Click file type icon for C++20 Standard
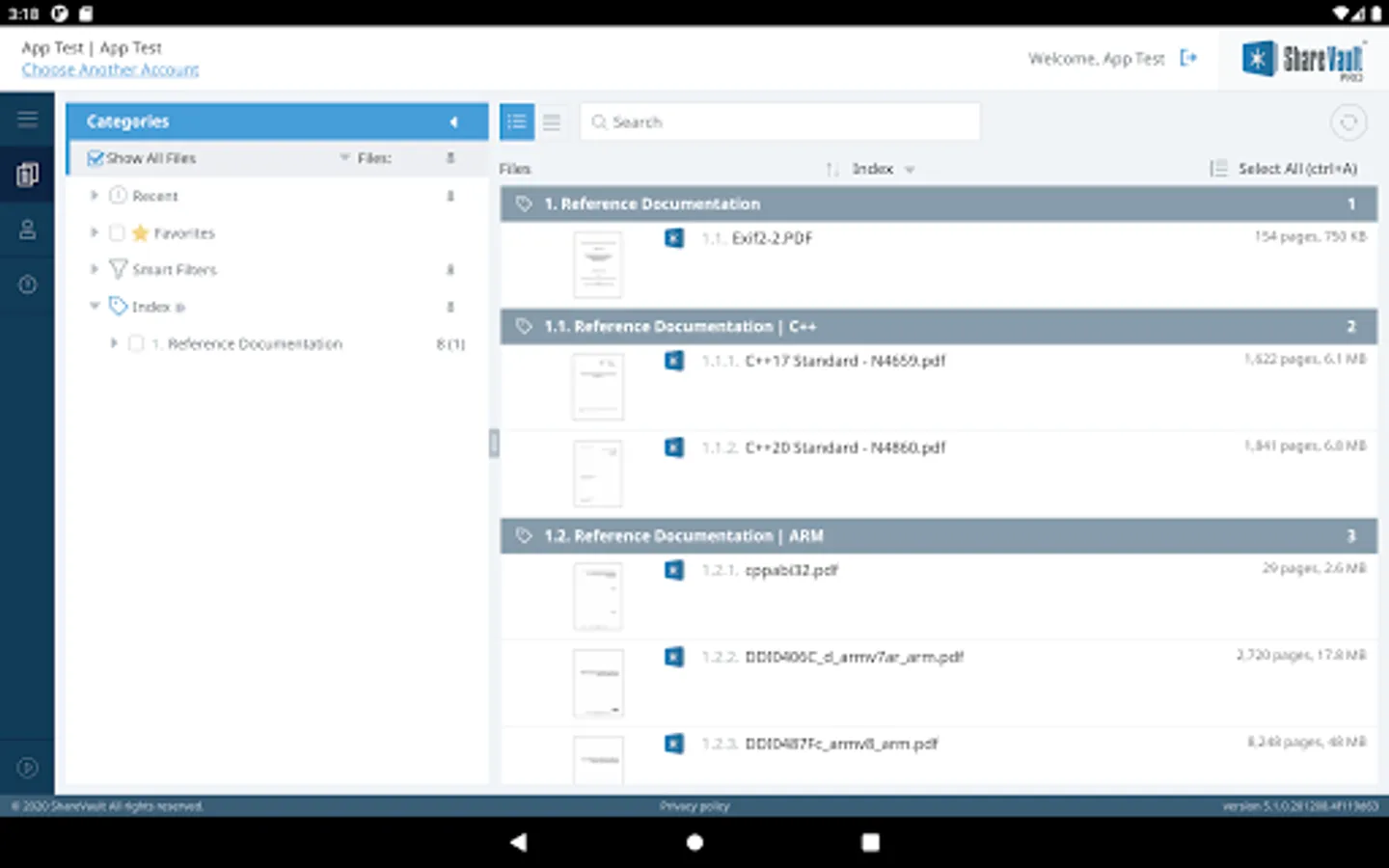The image size is (1389, 868). tap(674, 448)
